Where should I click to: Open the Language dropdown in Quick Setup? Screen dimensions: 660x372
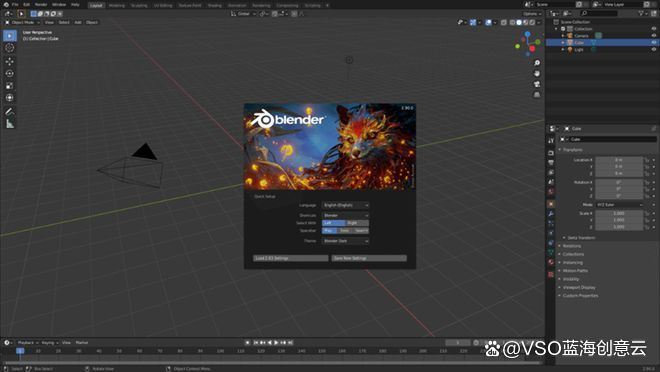click(x=346, y=205)
